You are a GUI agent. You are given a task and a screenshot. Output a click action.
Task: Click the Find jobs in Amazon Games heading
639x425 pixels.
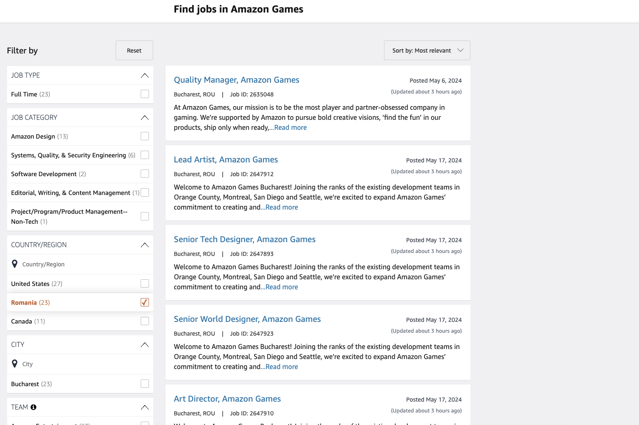[x=238, y=9]
